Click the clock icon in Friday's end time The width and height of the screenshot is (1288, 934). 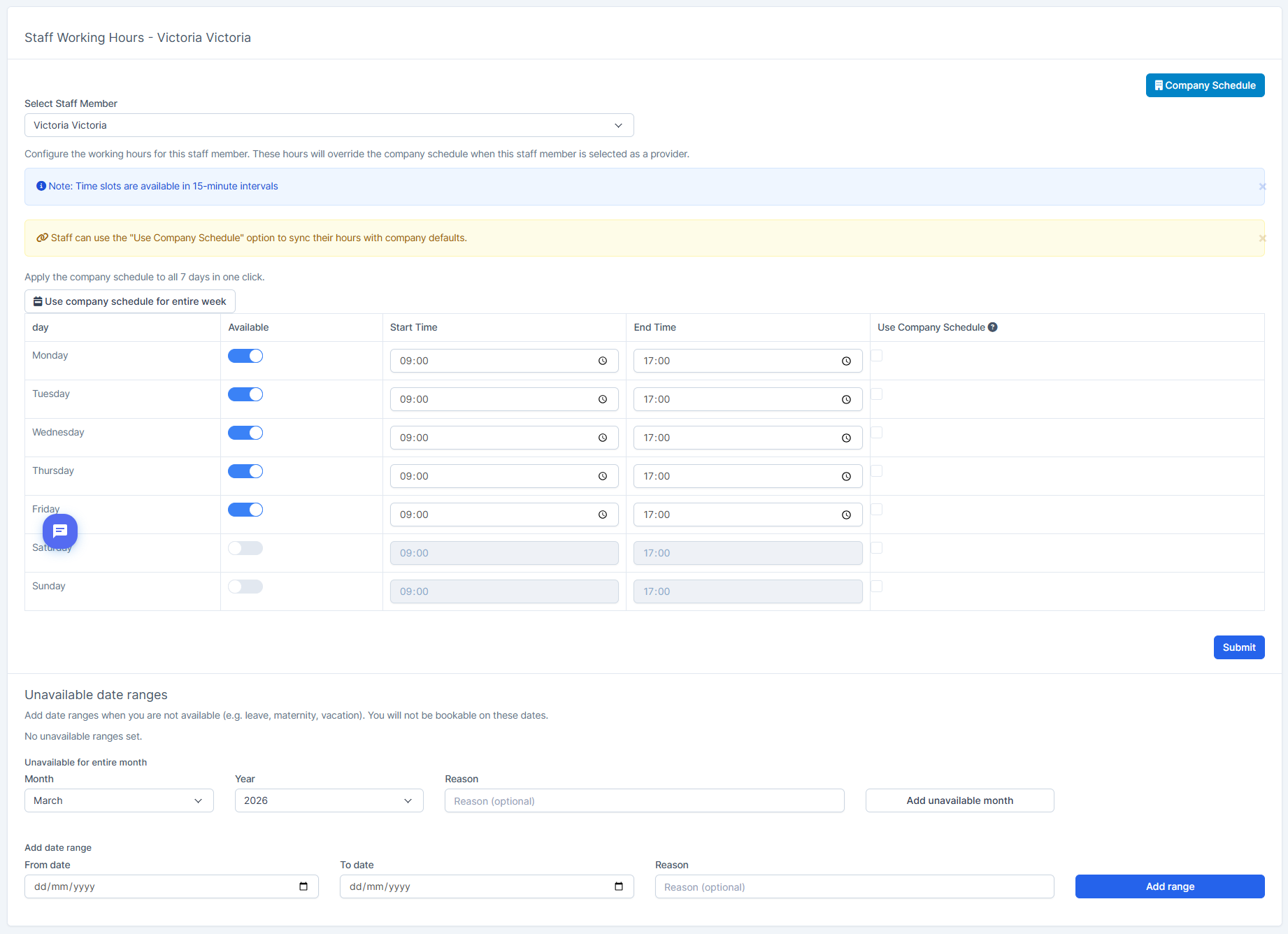click(x=846, y=515)
